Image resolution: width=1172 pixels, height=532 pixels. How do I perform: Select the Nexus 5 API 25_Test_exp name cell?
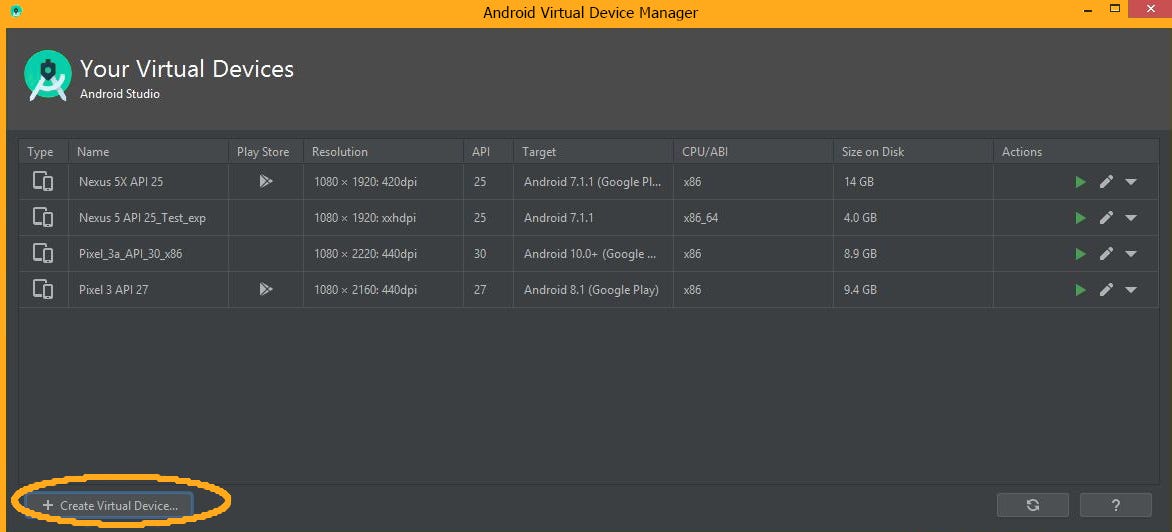click(148, 217)
